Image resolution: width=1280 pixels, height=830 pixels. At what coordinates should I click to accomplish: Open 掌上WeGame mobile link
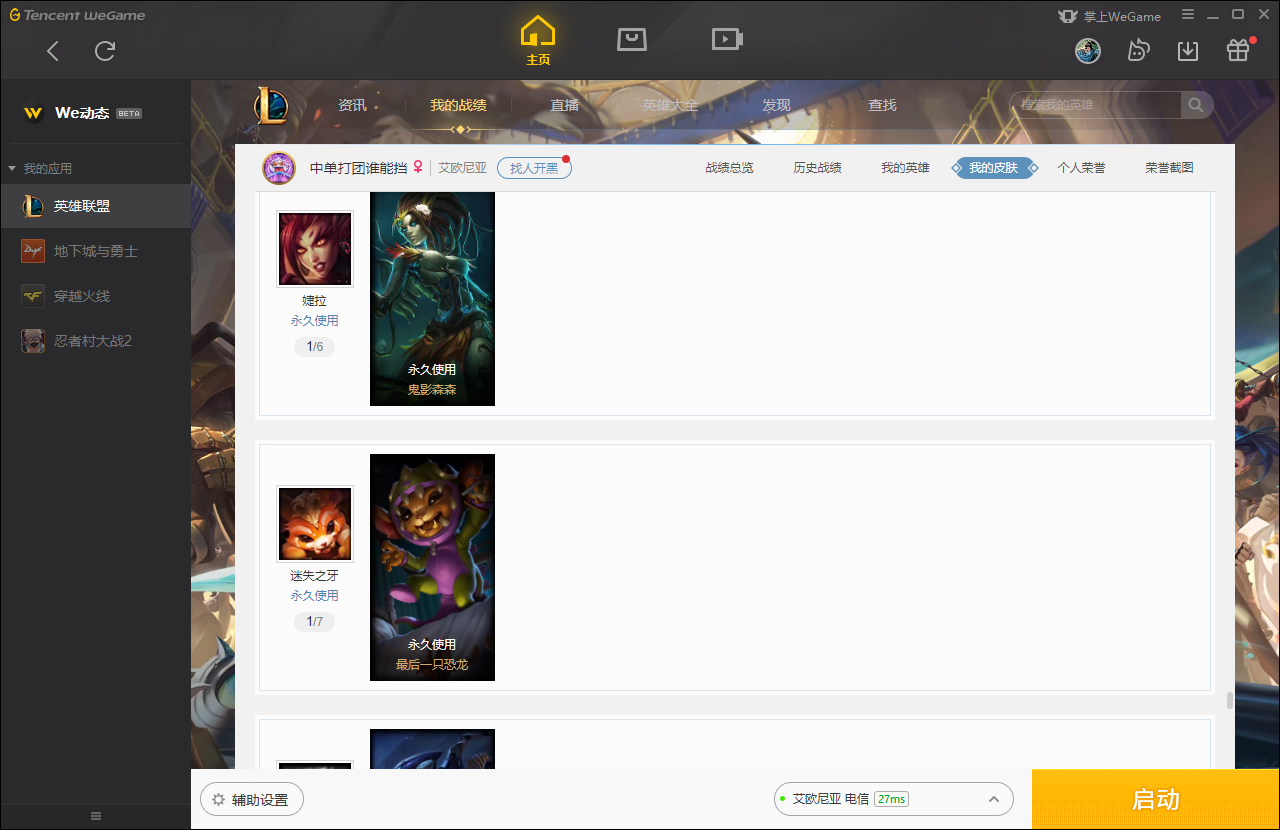[x=1109, y=16]
